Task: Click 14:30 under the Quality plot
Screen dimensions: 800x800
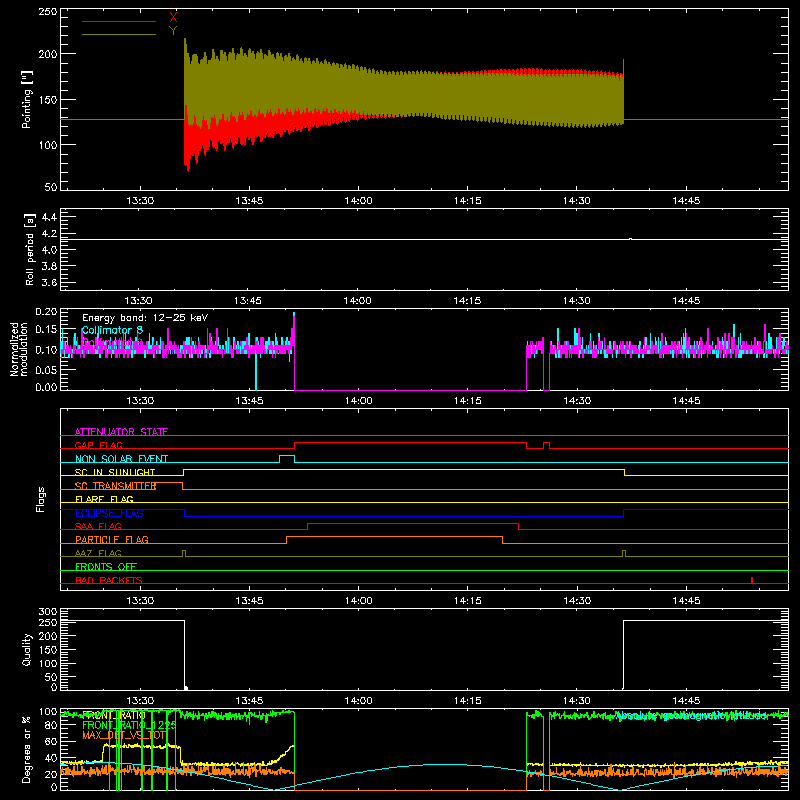Action: tap(577, 701)
